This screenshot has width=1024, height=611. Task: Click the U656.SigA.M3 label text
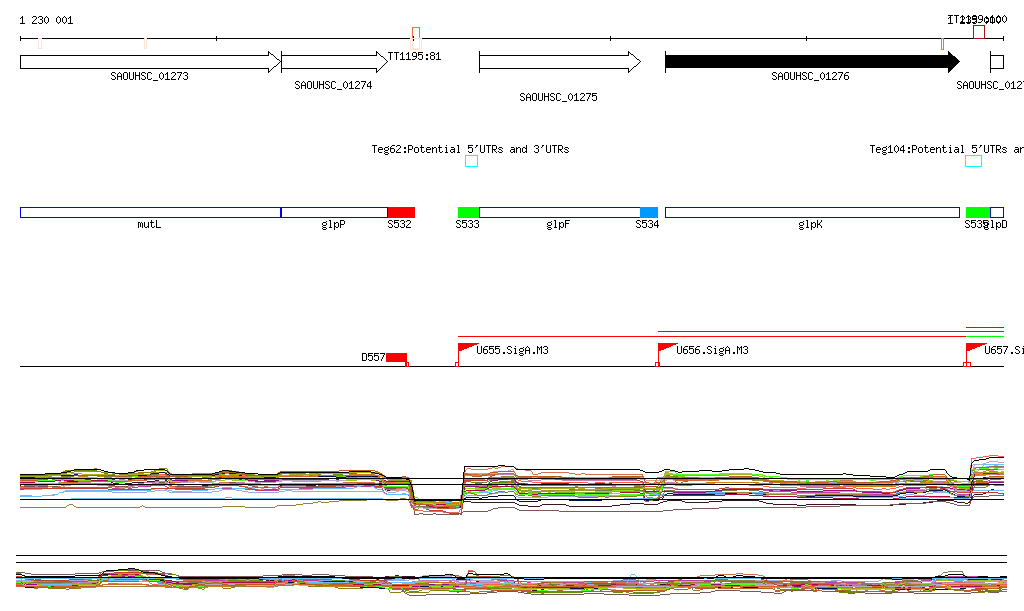click(712, 351)
